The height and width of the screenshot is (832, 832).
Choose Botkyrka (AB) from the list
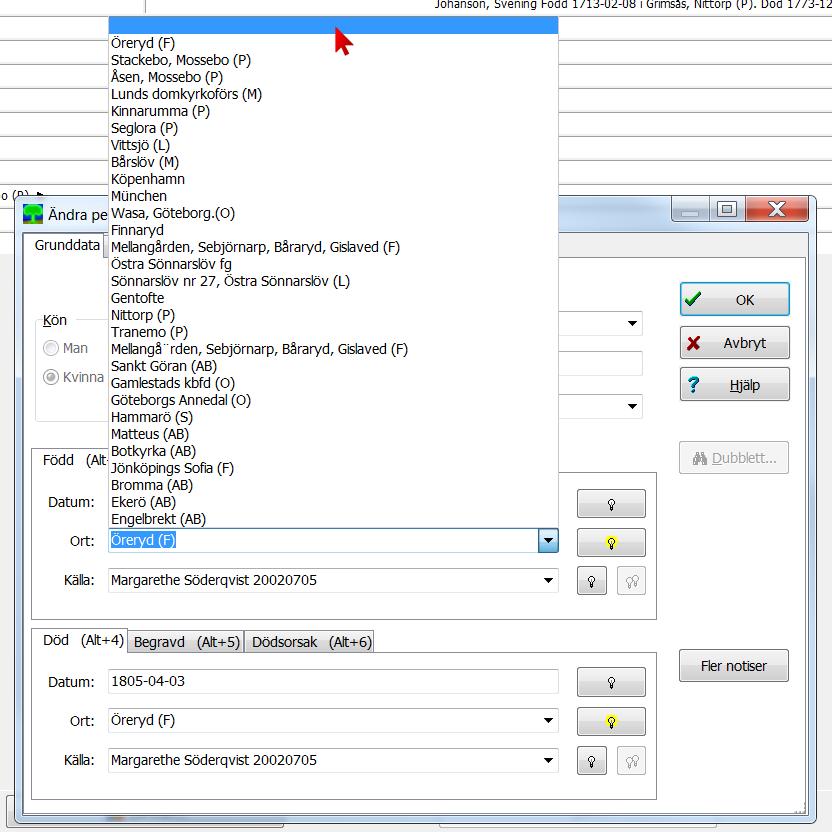pos(333,451)
